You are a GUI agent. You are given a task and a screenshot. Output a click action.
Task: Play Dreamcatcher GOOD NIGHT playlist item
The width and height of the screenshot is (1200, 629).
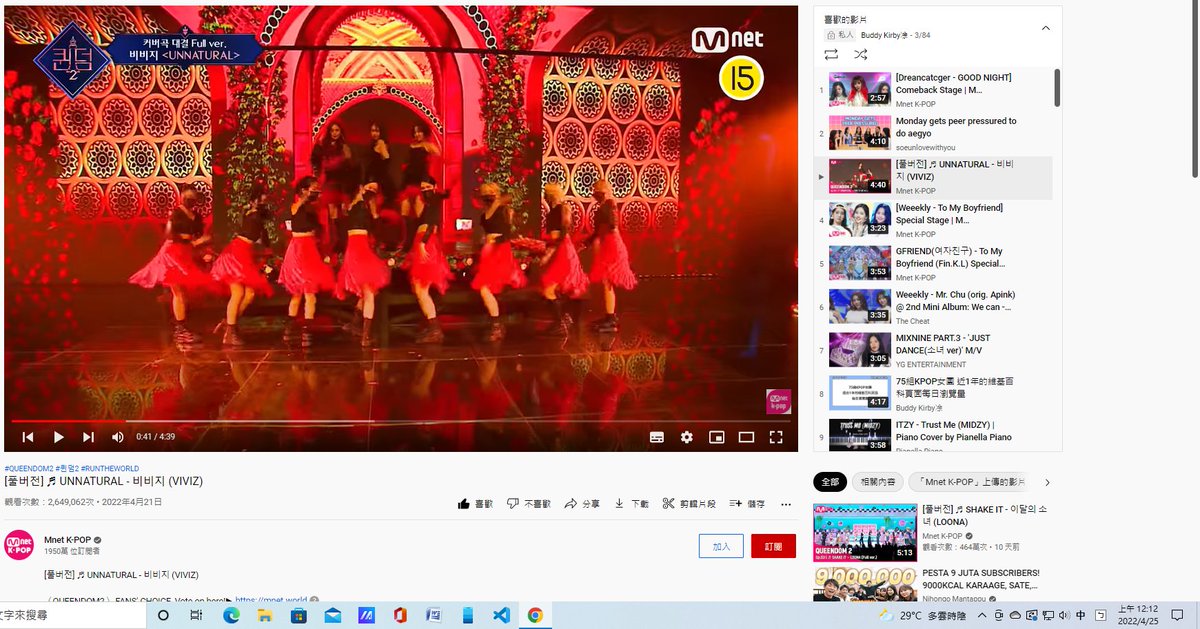[x=934, y=89]
